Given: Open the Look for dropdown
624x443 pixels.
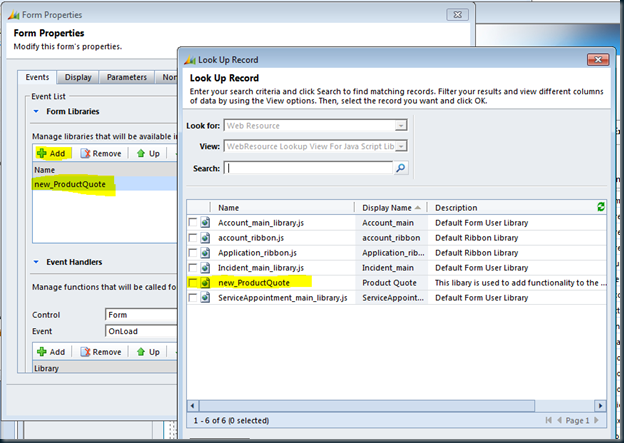Looking at the screenshot, I should pyautogui.click(x=400, y=125).
